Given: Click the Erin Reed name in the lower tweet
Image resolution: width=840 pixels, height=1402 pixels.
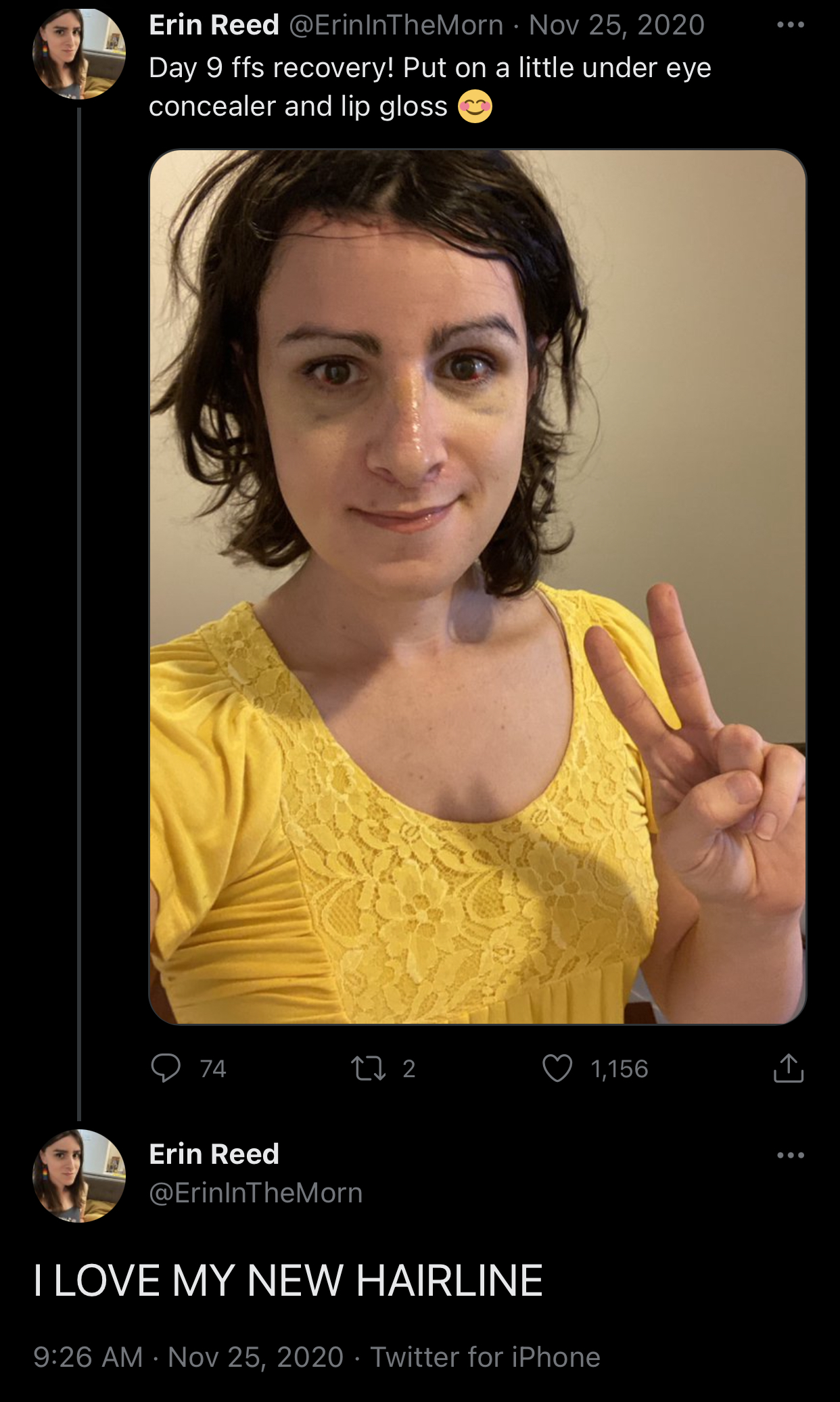Looking at the screenshot, I should point(214,1154).
